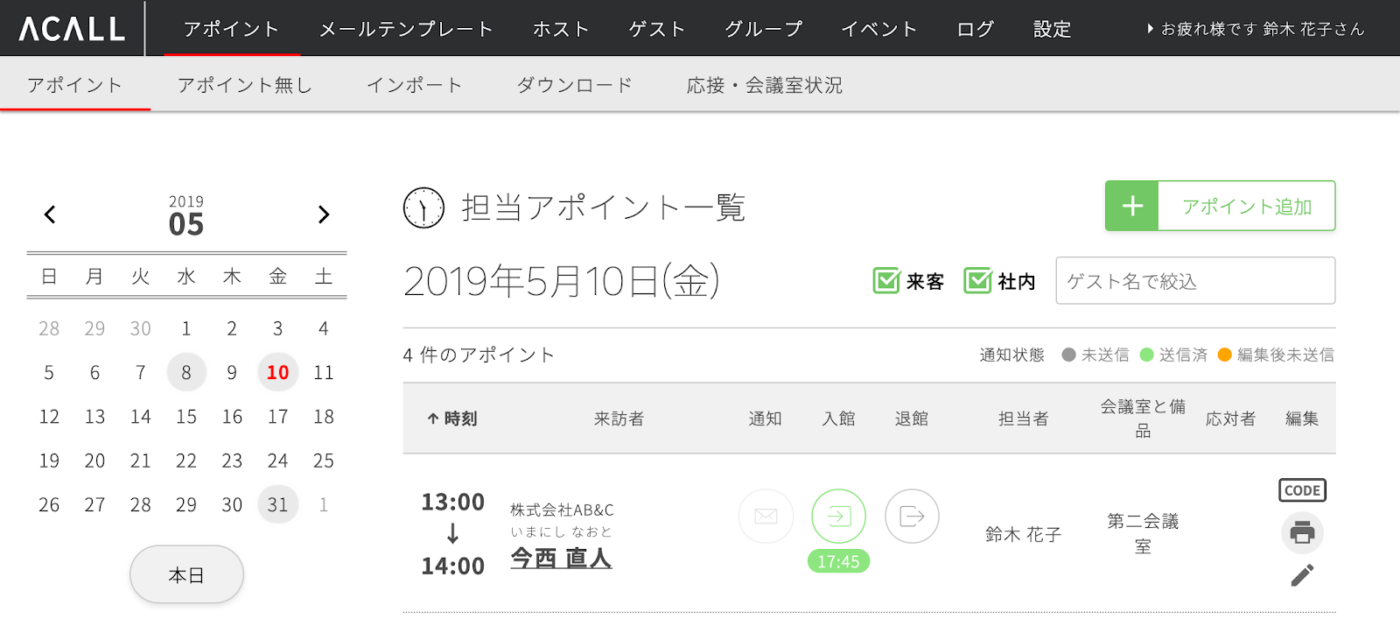Uncheck the 社内 filter checkbox
The height and width of the screenshot is (619, 1400).
point(978,281)
